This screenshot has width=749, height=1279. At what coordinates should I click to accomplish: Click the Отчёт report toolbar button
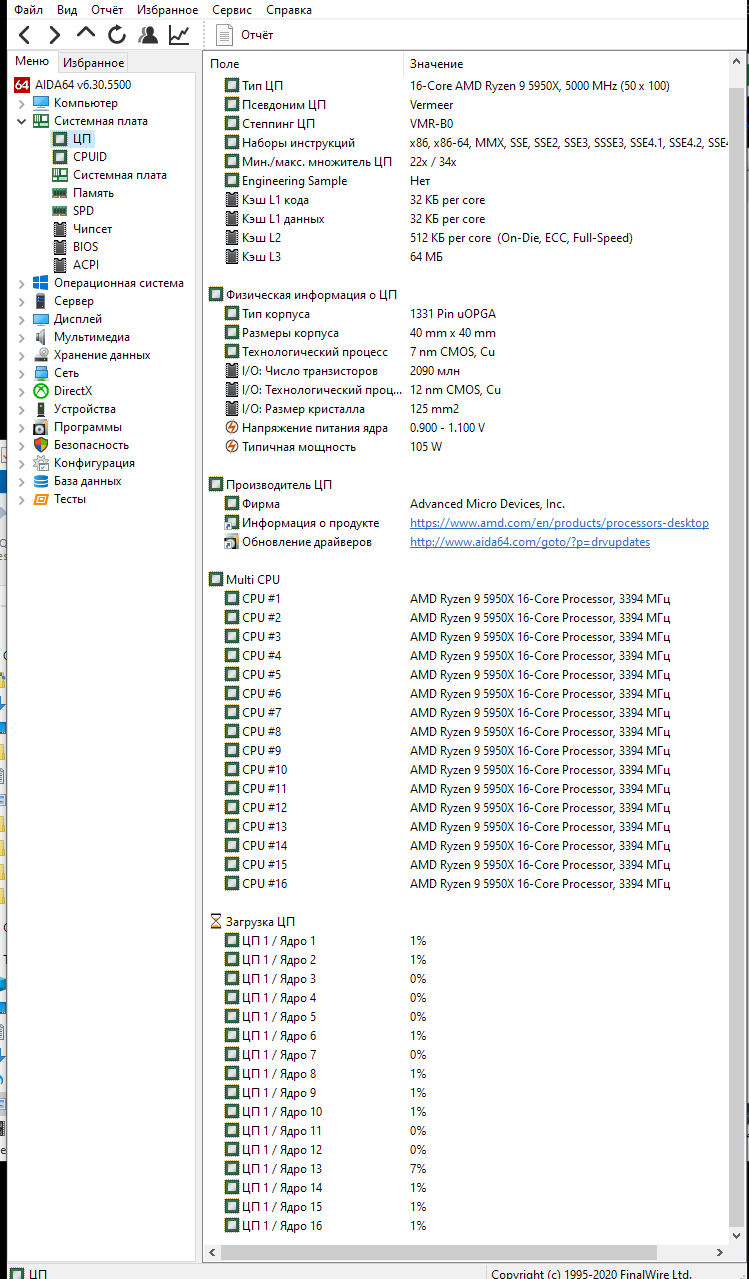click(245, 35)
